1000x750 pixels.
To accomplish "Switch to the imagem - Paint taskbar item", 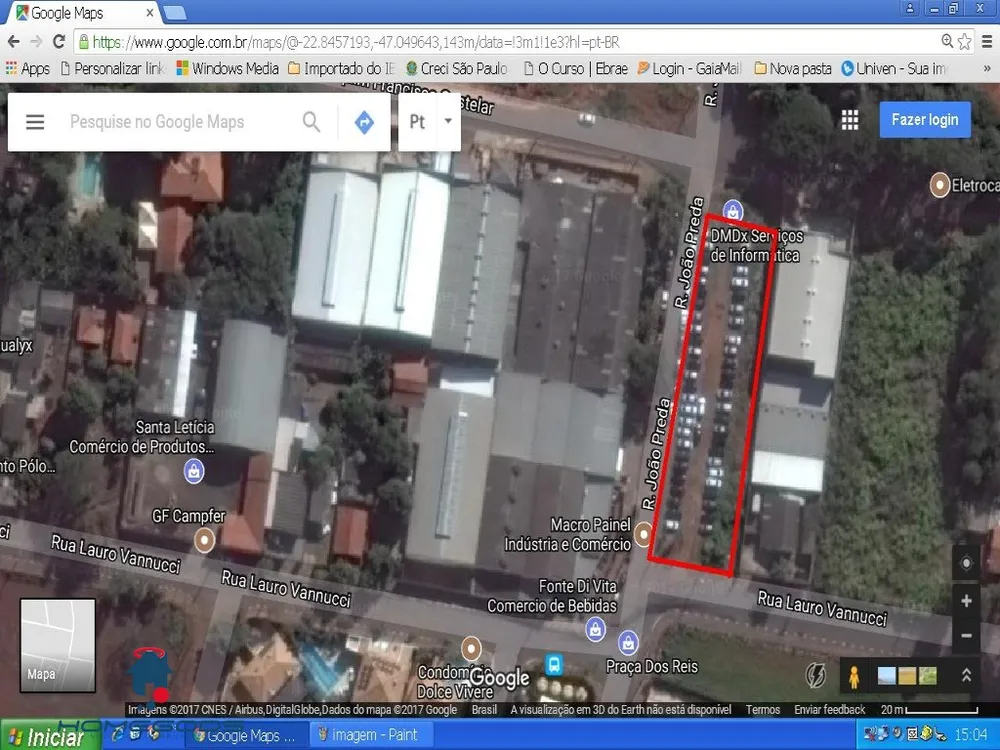I will [369, 735].
